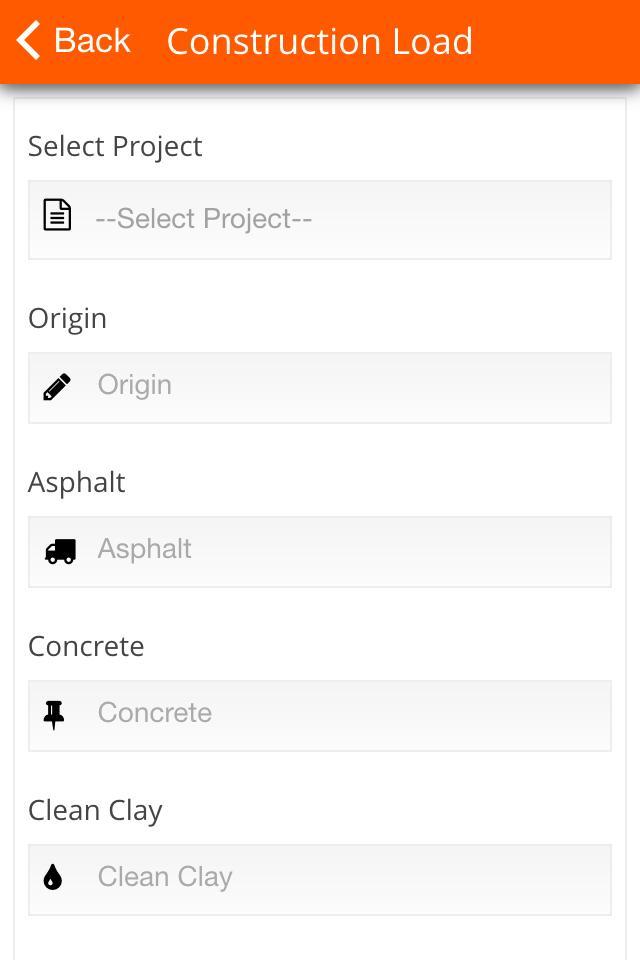The image size is (640, 960).
Task: Focus the Origin text input
Action: tap(320, 388)
